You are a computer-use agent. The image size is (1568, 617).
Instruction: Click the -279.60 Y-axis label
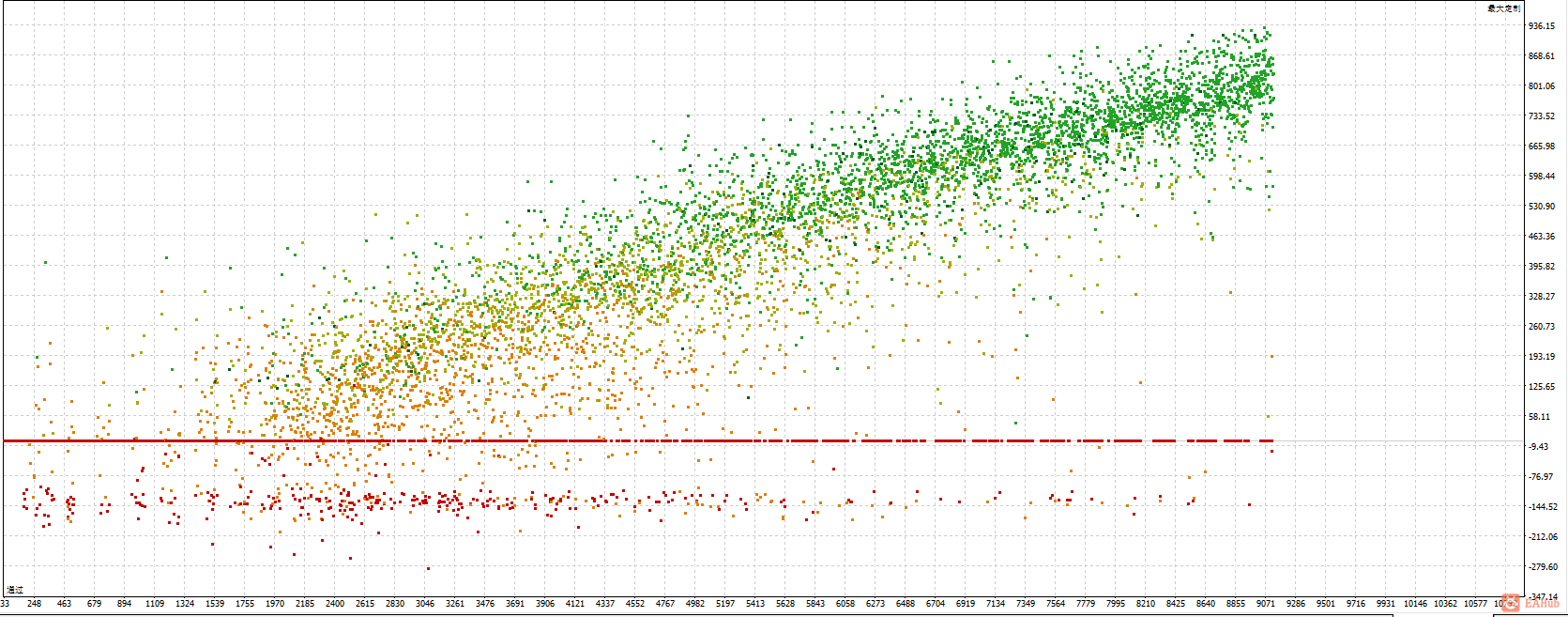[1544, 567]
